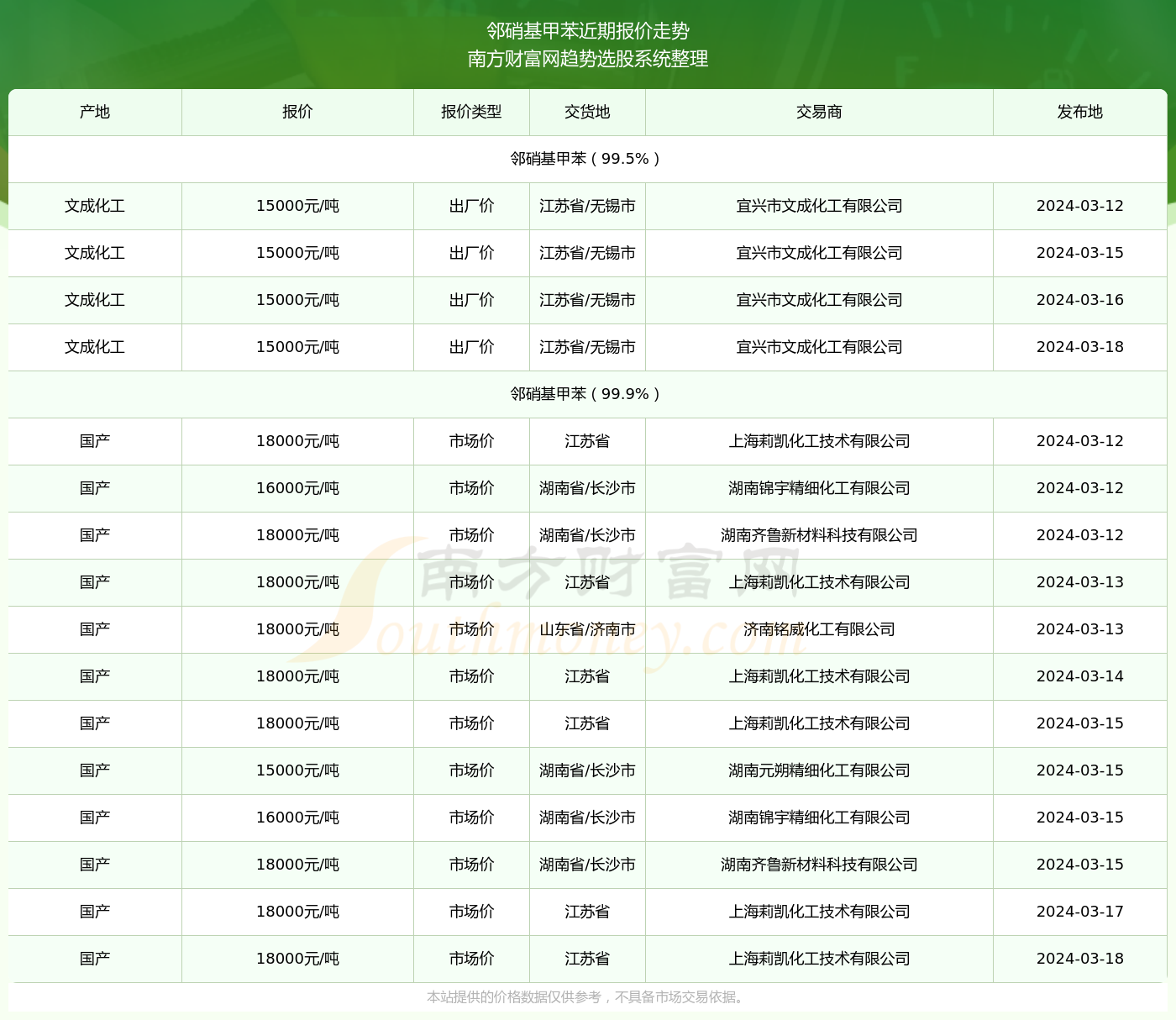The height and width of the screenshot is (1020, 1176).
Task: Click the date 2024-03-14
Action: click(1079, 676)
